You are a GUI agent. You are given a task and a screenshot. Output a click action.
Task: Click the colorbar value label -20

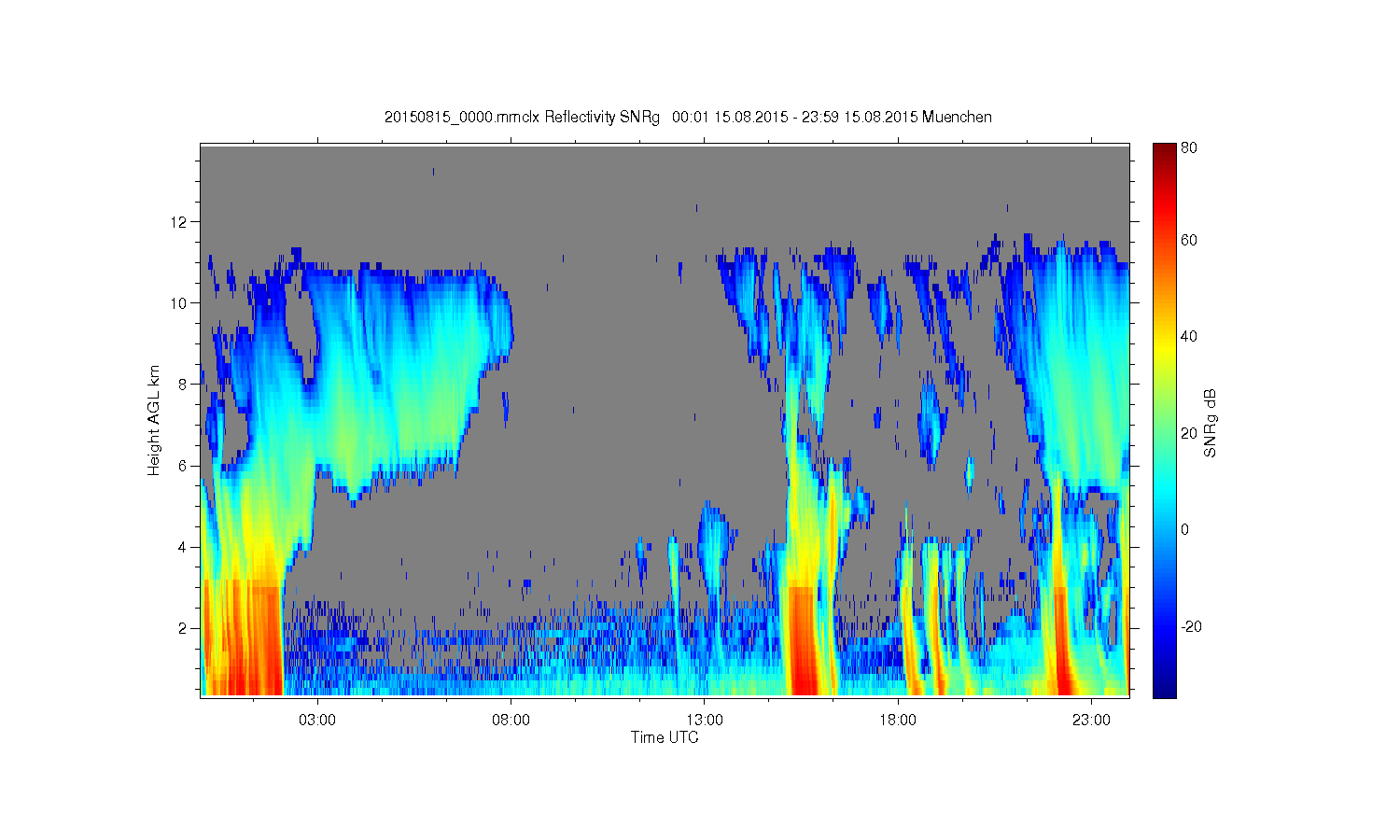coord(1191,626)
